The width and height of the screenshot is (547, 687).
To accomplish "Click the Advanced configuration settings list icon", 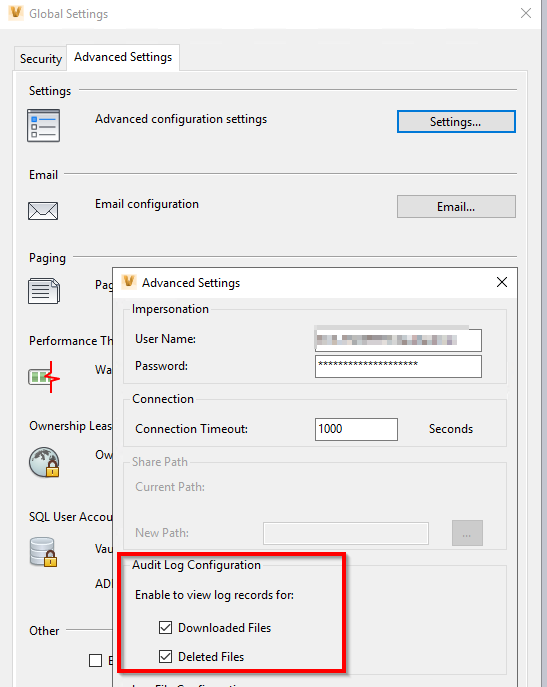I will point(43,126).
